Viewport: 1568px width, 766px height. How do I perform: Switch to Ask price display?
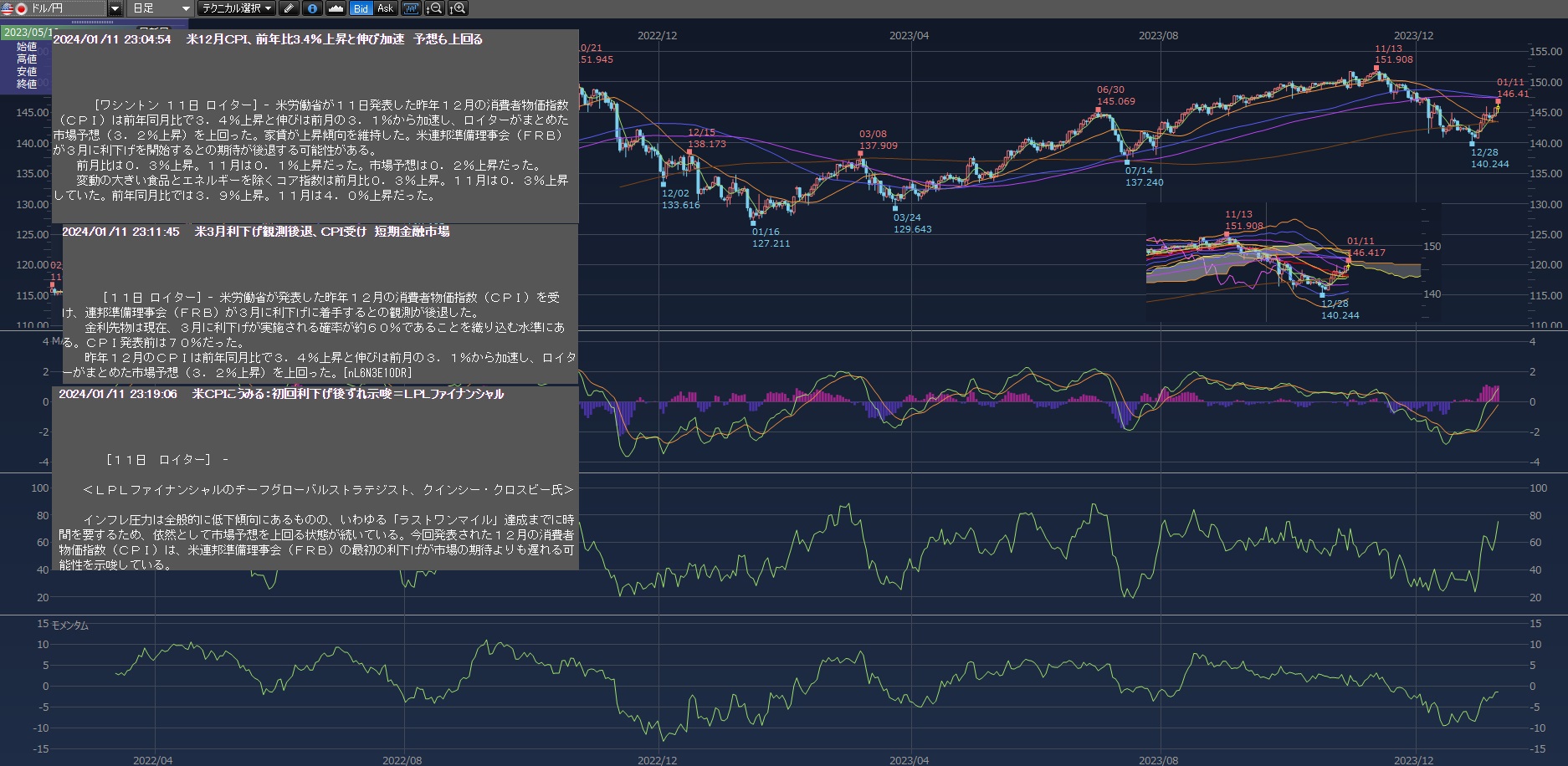[385, 8]
